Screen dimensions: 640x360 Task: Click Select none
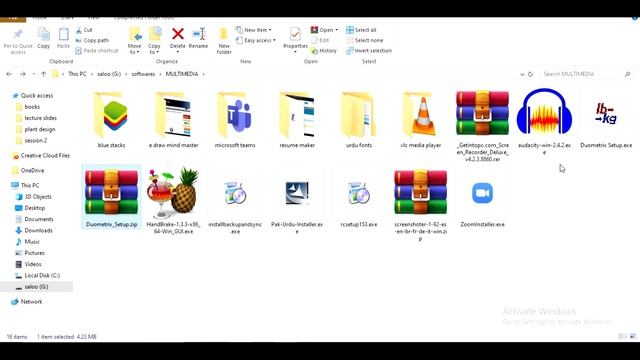pyautogui.click(x=364, y=40)
